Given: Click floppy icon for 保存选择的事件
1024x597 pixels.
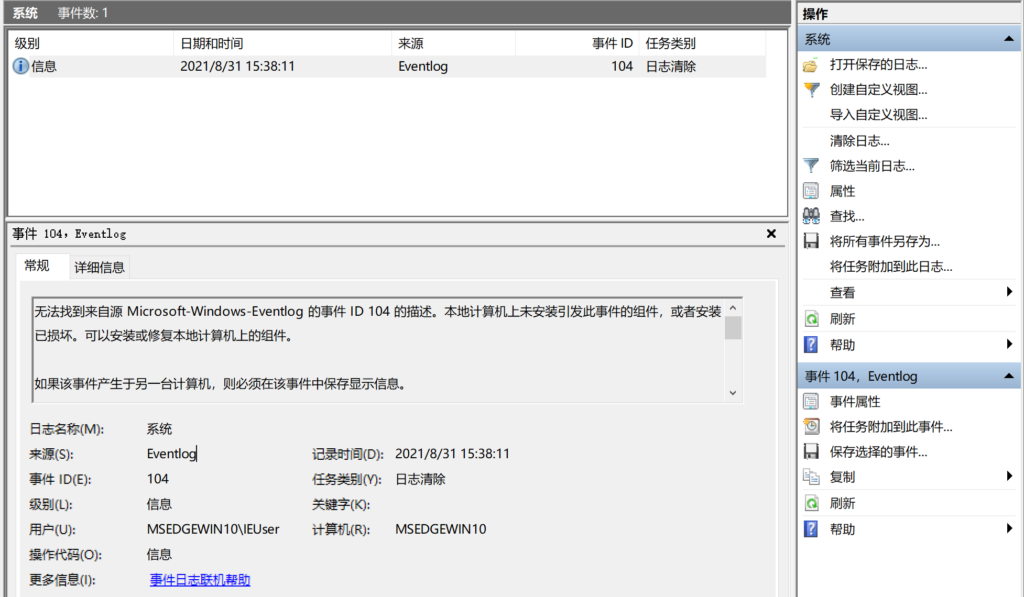Looking at the screenshot, I should tap(810, 451).
